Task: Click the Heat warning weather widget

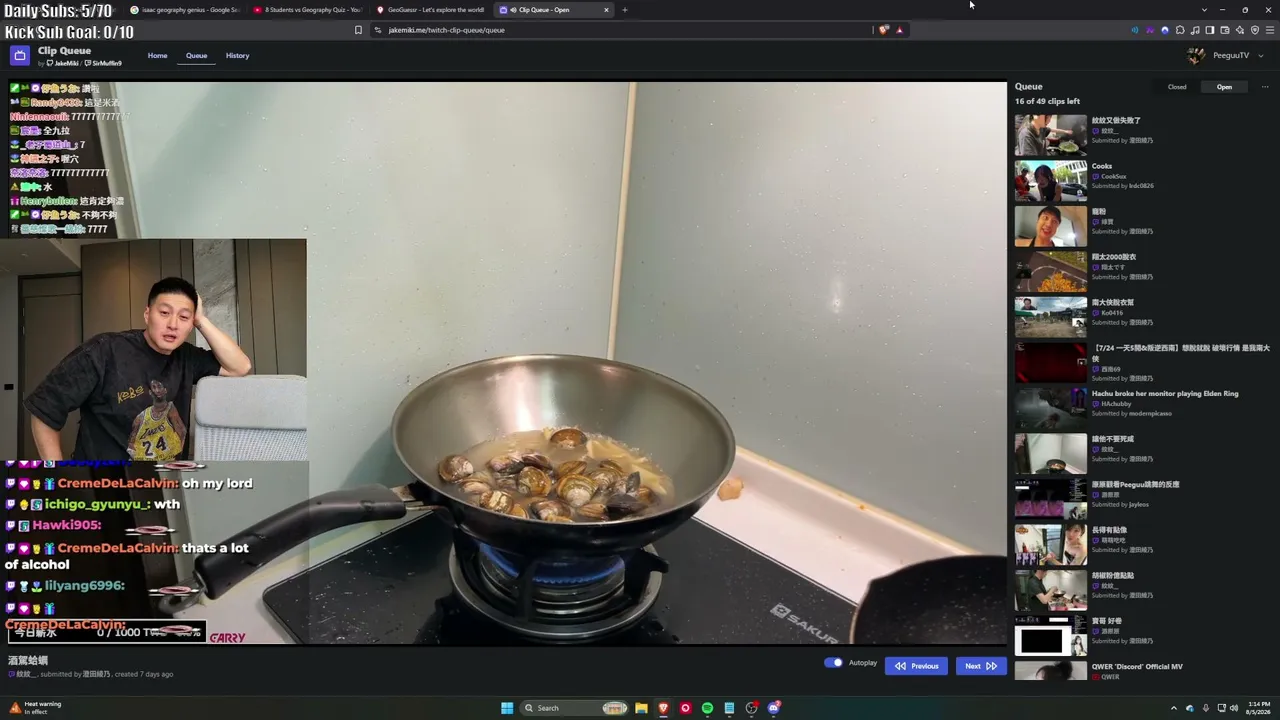Action: tap(36, 708)
